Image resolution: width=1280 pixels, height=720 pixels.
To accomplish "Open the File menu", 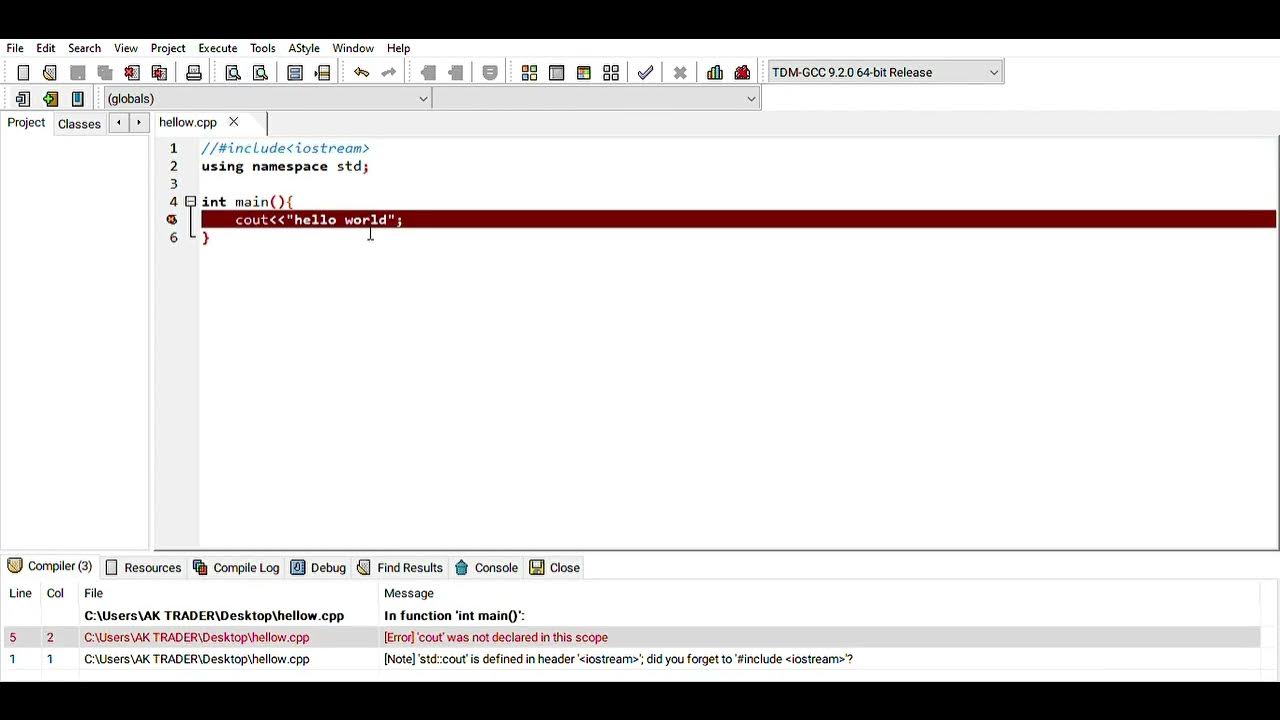I will 15,48.
